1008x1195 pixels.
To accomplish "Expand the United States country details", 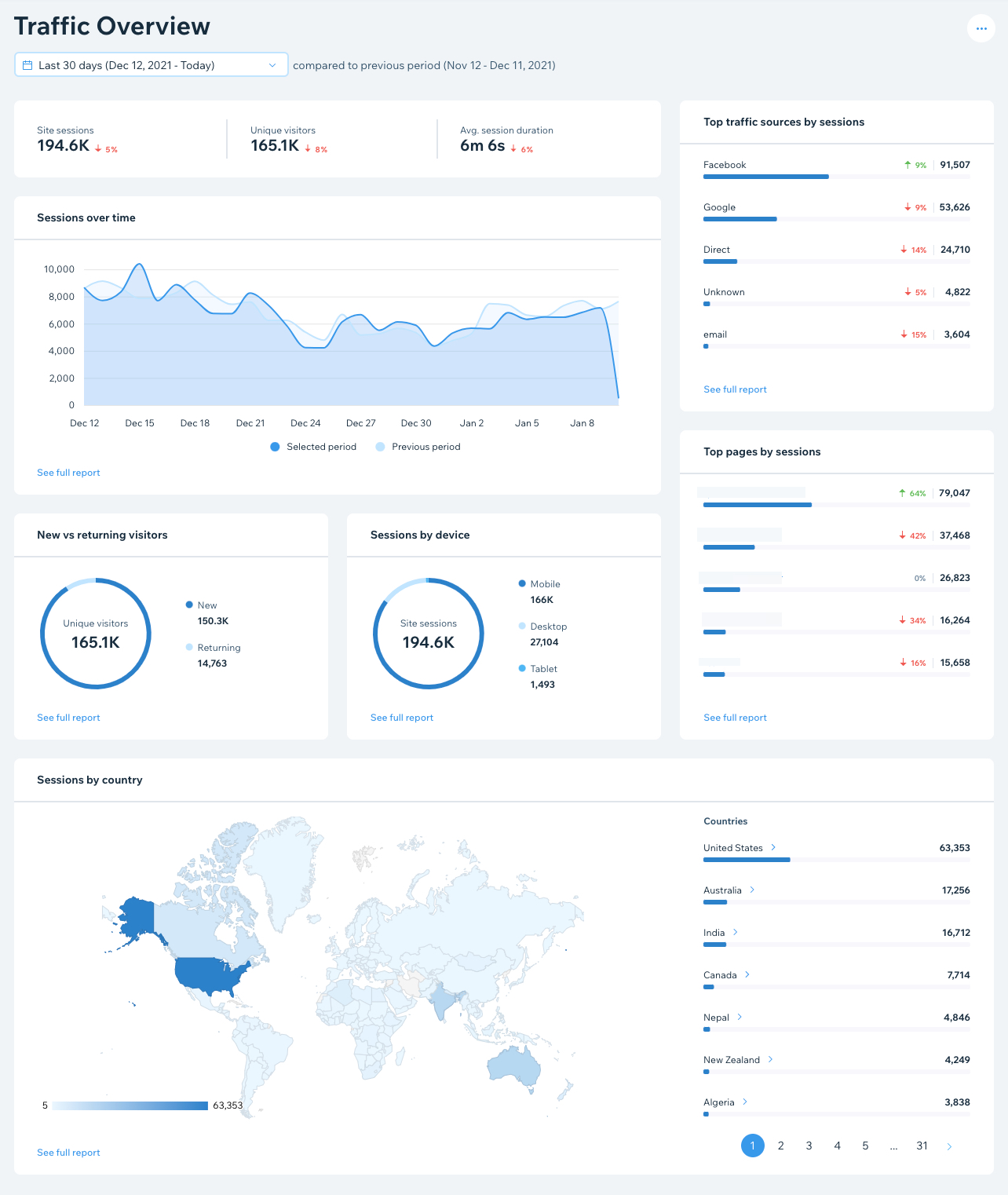I will tap(773, 847).
